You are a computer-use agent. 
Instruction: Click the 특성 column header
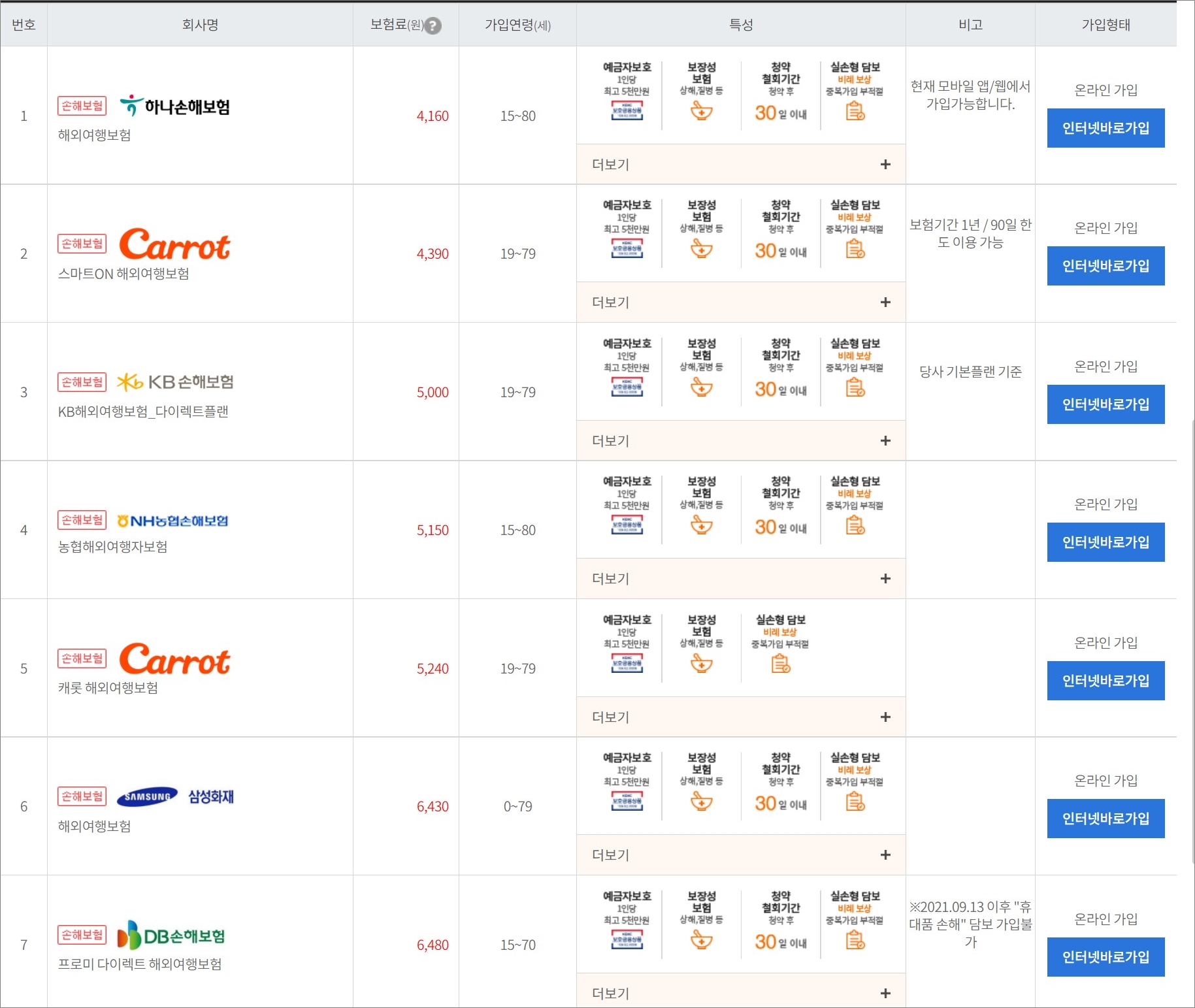click(741, 25)
